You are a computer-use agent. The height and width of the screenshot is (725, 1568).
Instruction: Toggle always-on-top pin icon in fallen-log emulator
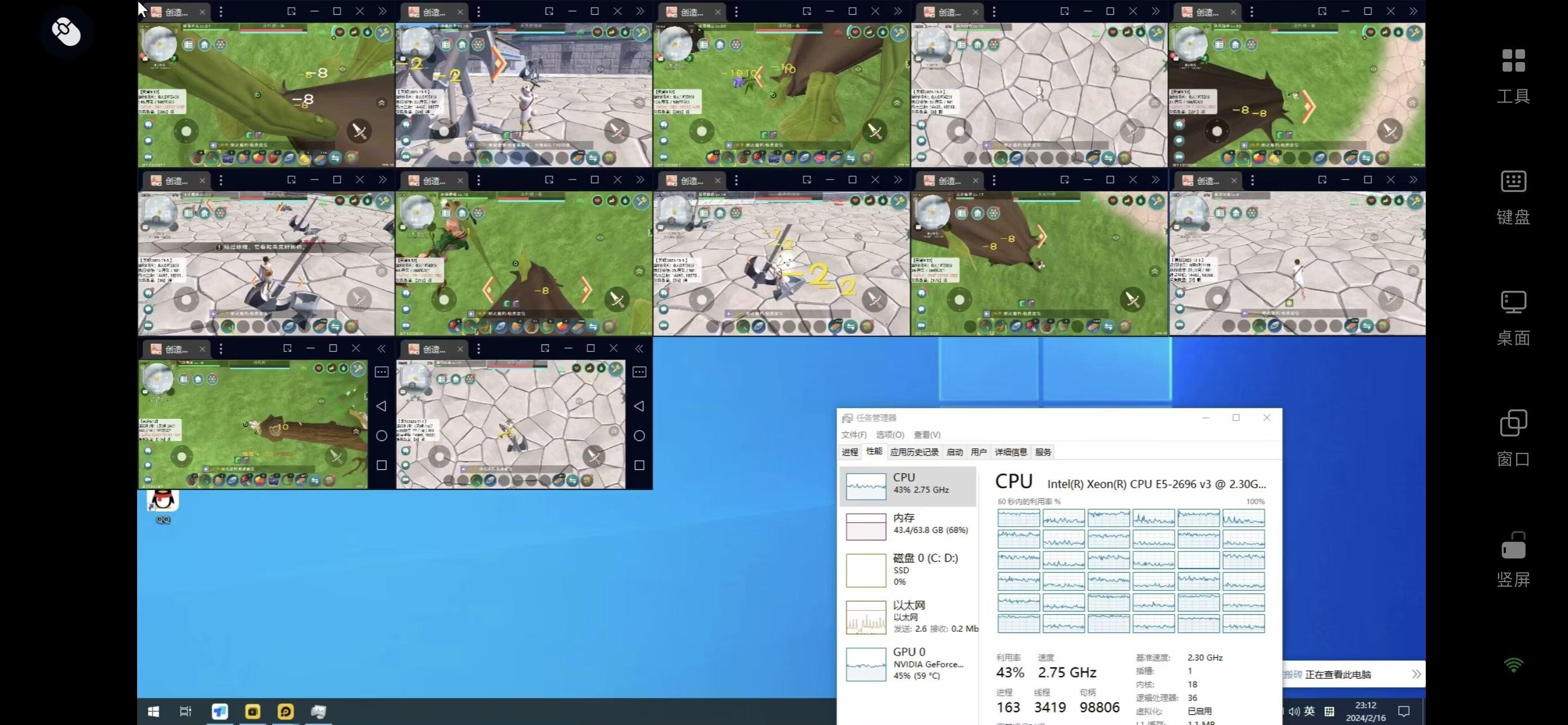pyautogui.click(x=287, y=348)
